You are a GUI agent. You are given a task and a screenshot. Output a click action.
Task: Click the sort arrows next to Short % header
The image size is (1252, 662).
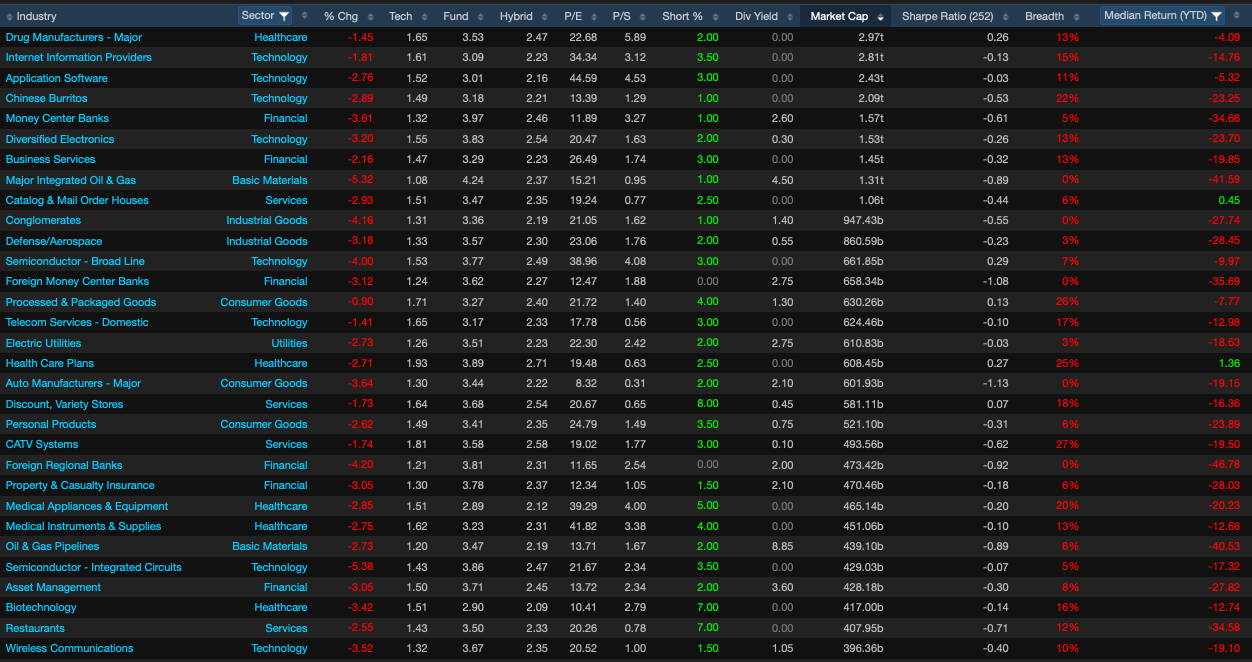click(x=715, y=16)
